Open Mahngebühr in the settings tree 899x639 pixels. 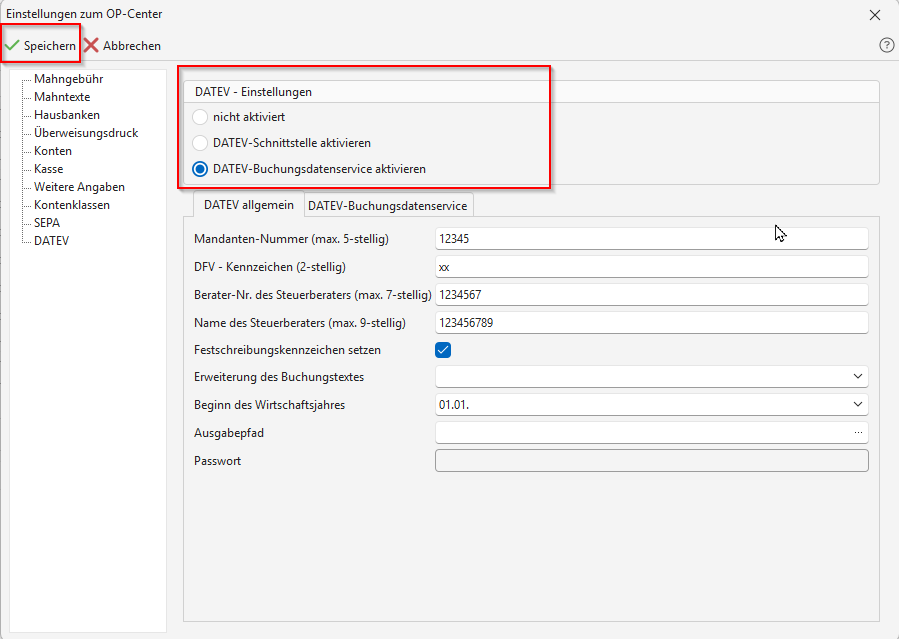click(x=68, y=79)
